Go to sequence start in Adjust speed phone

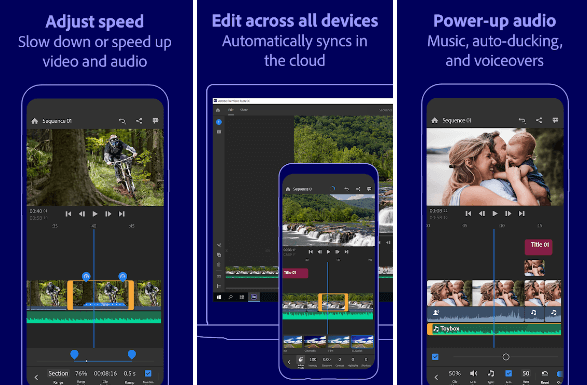[68, 214]
